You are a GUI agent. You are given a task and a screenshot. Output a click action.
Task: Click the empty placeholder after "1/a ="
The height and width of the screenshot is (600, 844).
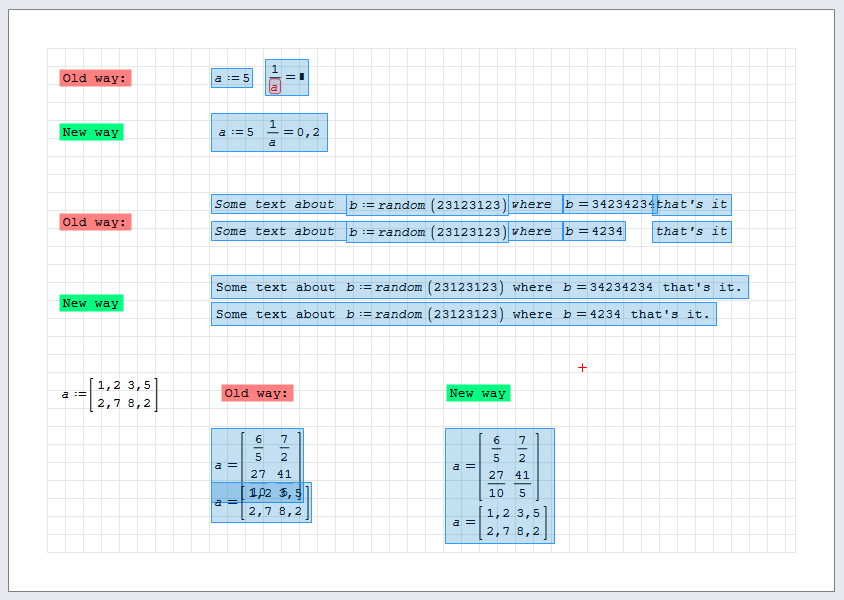302,76
